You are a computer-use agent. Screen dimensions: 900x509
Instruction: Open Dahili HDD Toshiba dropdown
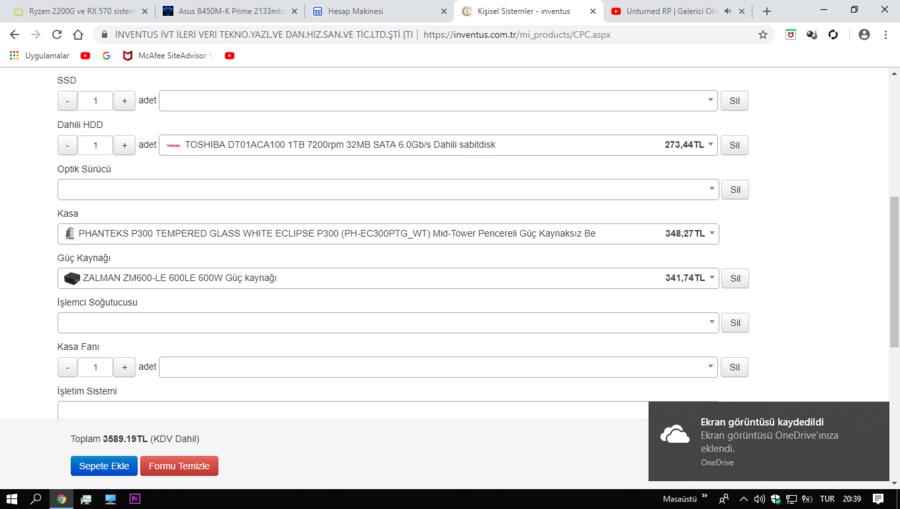tap(438, 145)
